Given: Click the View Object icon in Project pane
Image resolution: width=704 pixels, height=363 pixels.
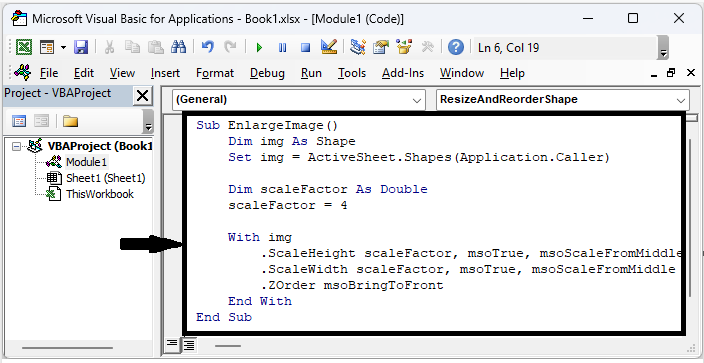Looking at the screenshot, I should [42, 121].
